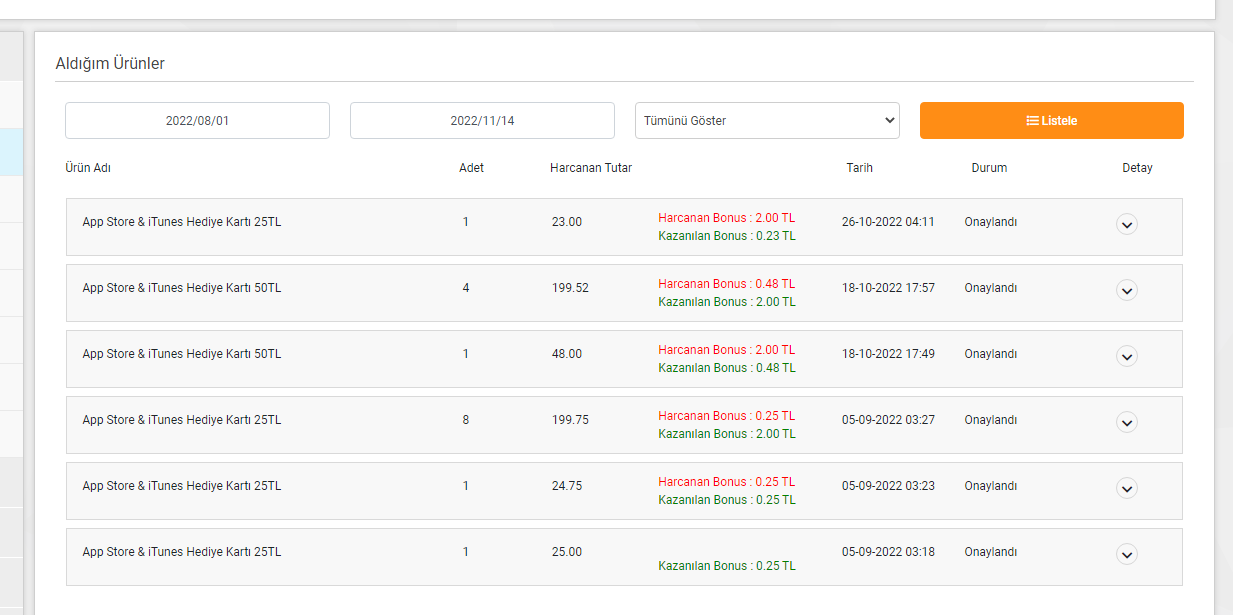Viewport: 1233px width, 615px height.
Task: Click the spent amount 23.00
Action: coord(566,222)
